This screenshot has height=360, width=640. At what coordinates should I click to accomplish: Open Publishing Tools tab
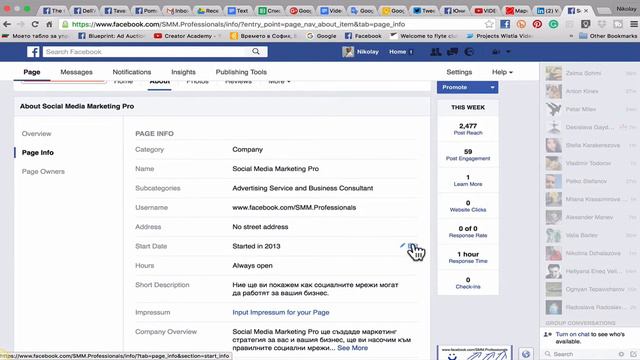(x=241, y=72)
